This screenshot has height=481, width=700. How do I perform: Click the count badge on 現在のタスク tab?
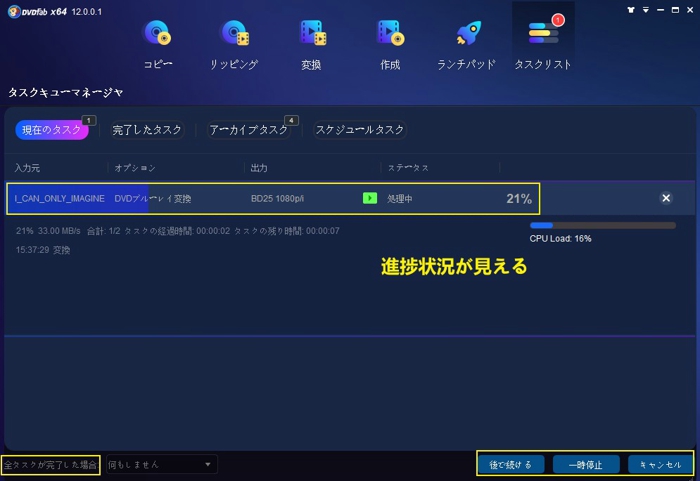pos(88,121)
